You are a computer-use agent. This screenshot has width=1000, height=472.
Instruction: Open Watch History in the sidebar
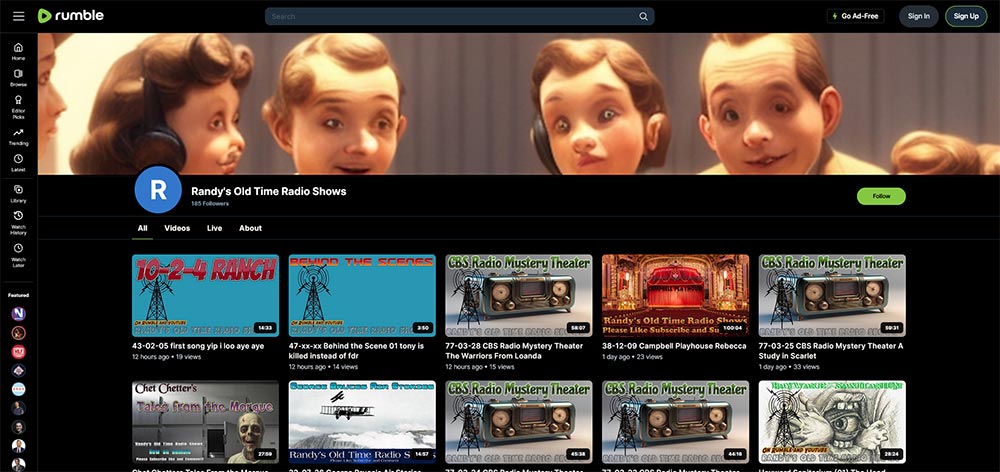[18, 223]
